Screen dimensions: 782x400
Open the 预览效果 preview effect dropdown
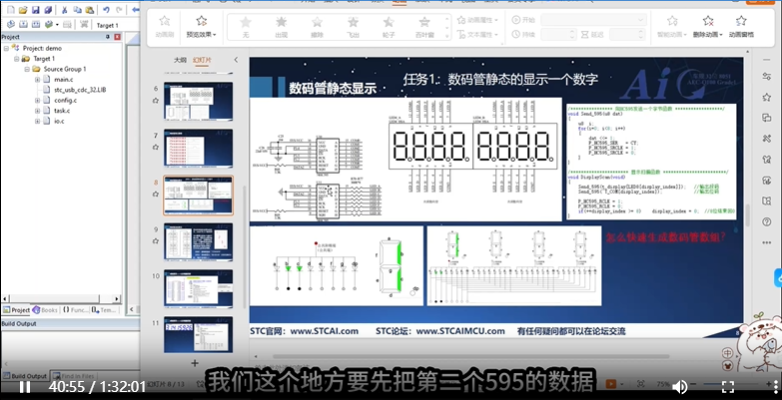(201, 26)
